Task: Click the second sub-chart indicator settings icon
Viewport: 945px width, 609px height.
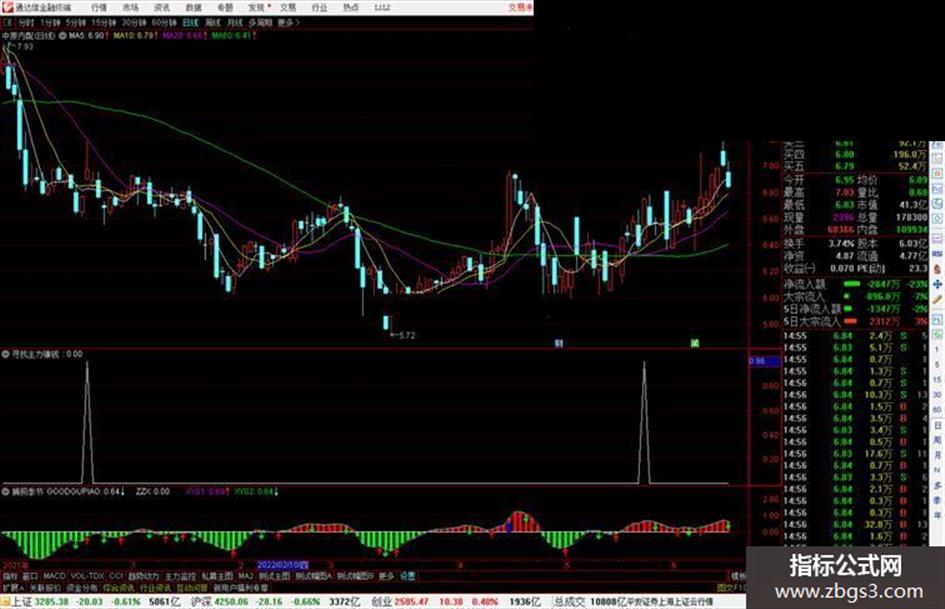Action: (6, 355)
